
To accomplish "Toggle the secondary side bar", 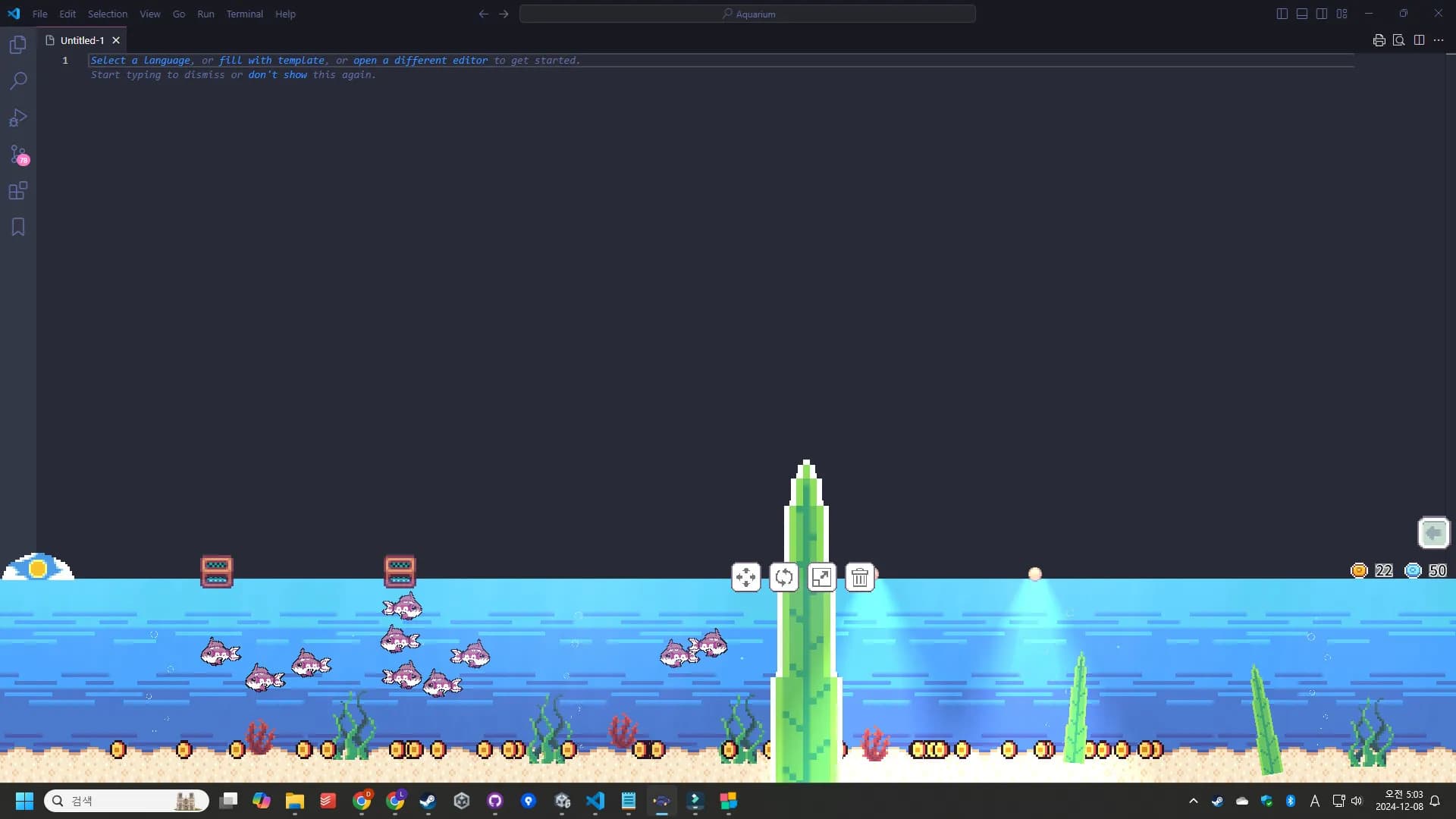I will tap(1321, 13).
